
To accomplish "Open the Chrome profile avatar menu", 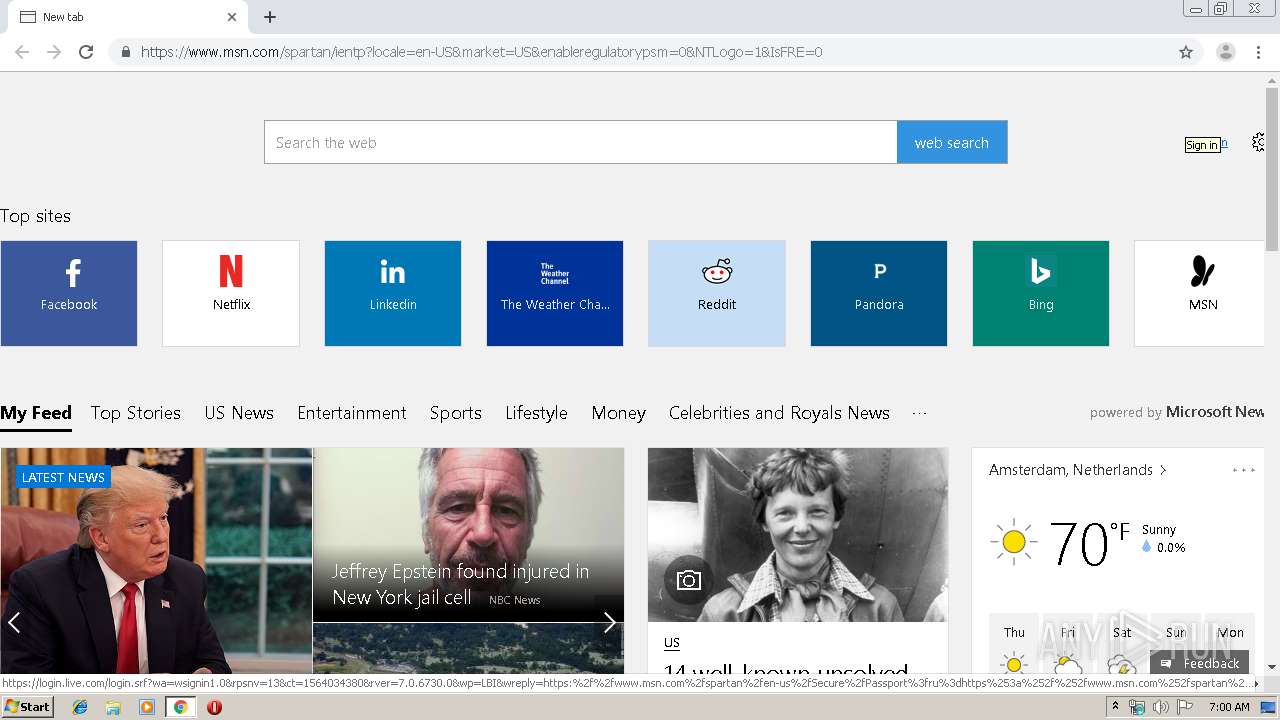I will tap(1226, 52).
